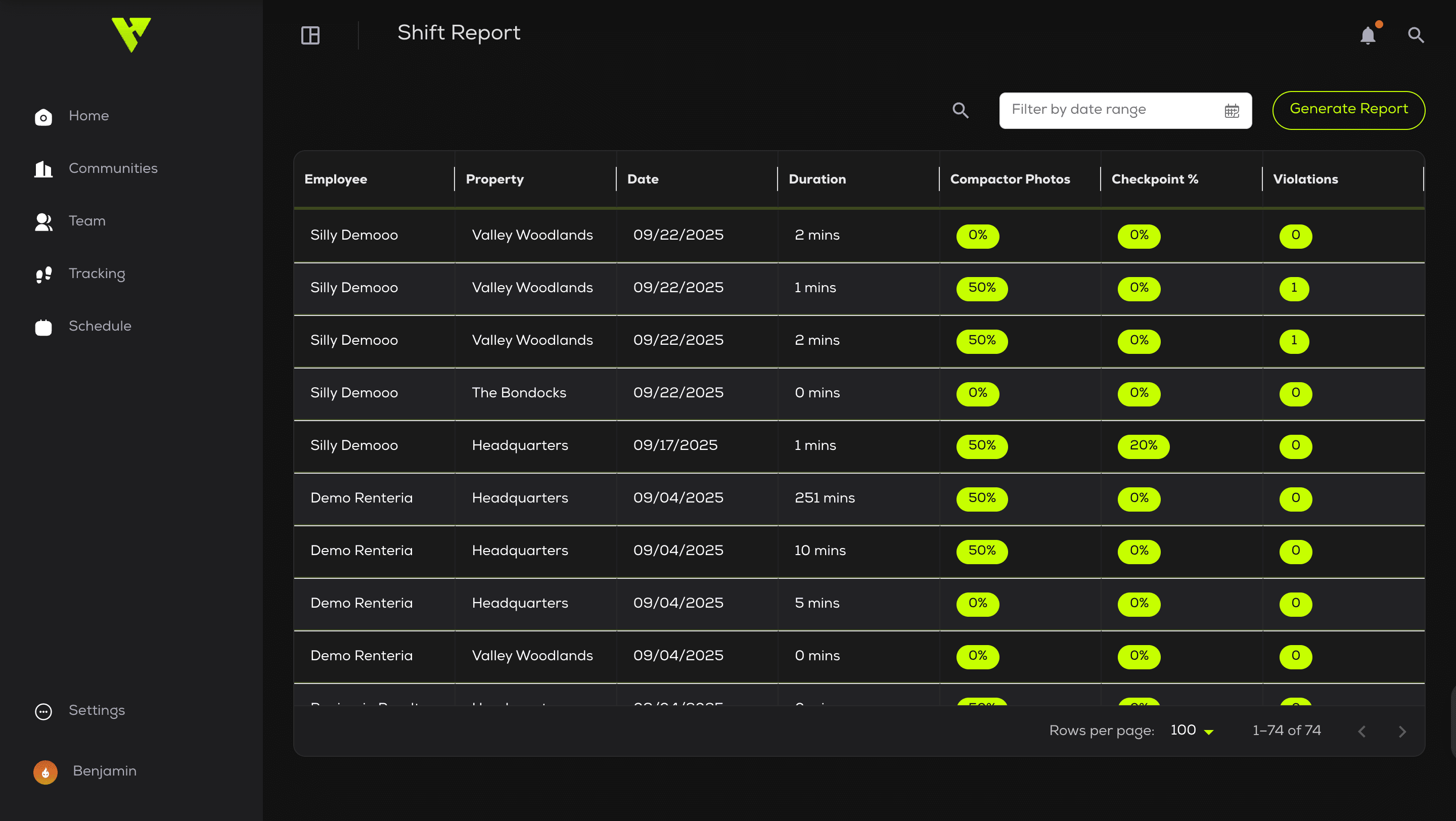Sort by Employee column header
The width and height of the screenshot is (1456, 821).
336,179
